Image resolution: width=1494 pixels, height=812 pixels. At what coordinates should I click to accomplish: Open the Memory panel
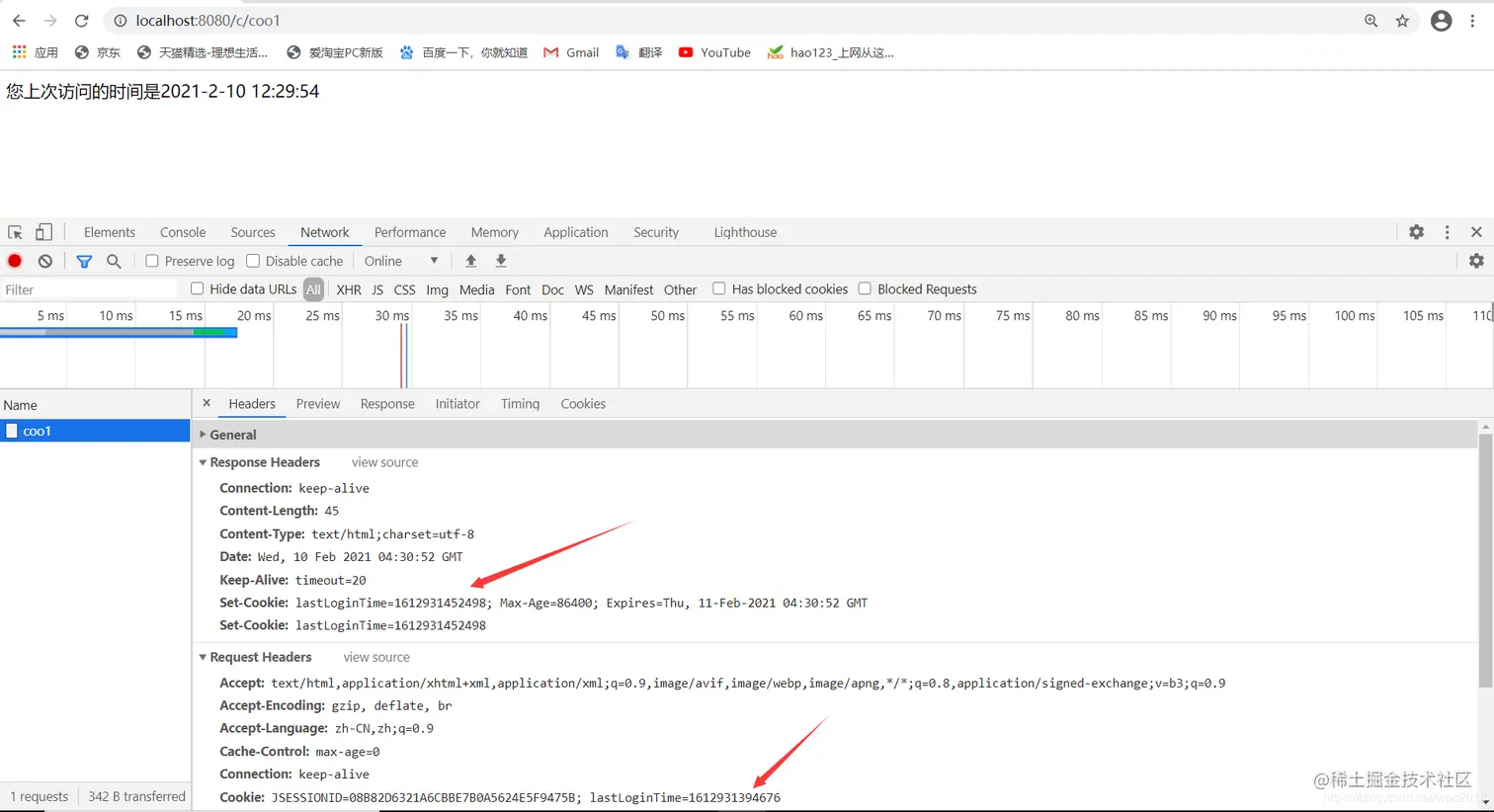click(495, 232)
